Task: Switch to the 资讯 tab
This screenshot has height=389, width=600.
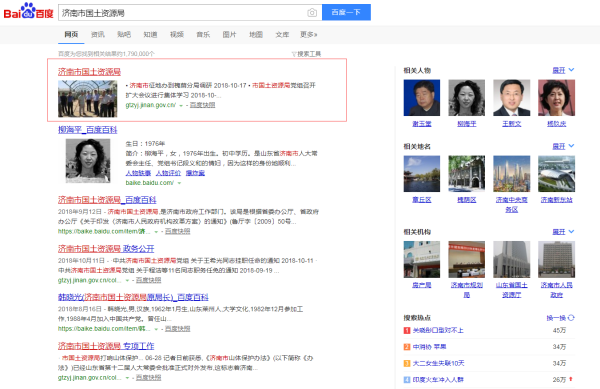Action: (x=98, y=34)
